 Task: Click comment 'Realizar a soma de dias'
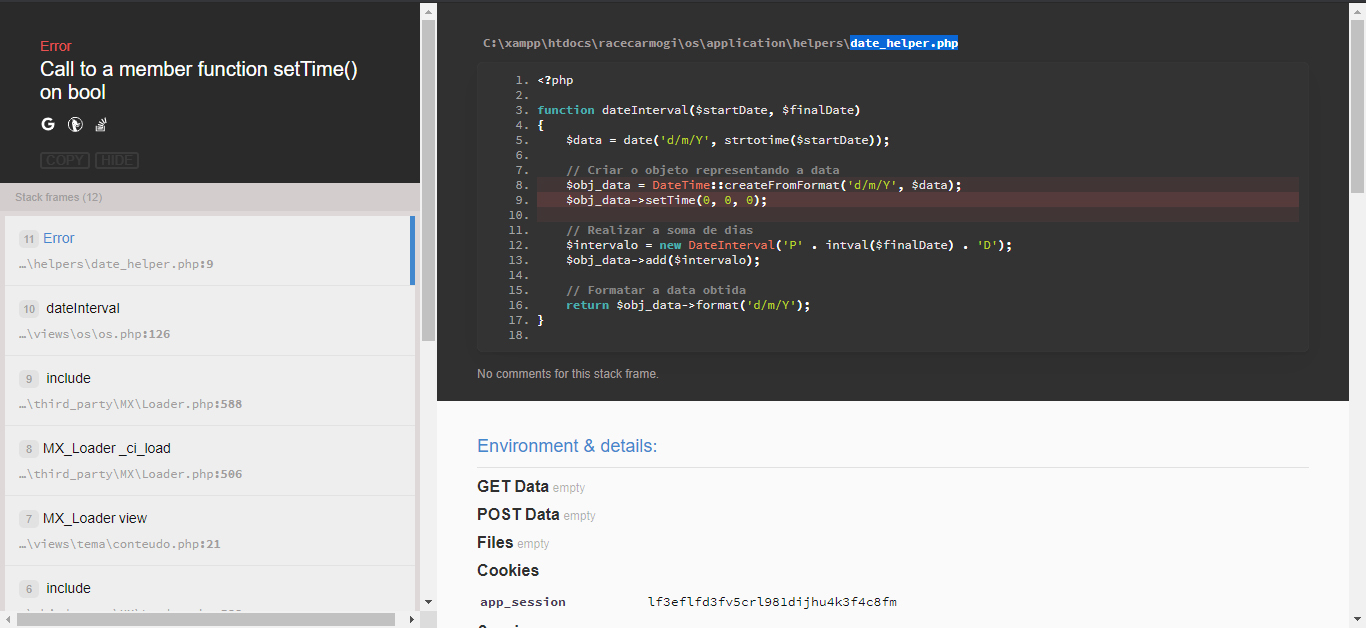pyautogui.click(x=659, y=230)
